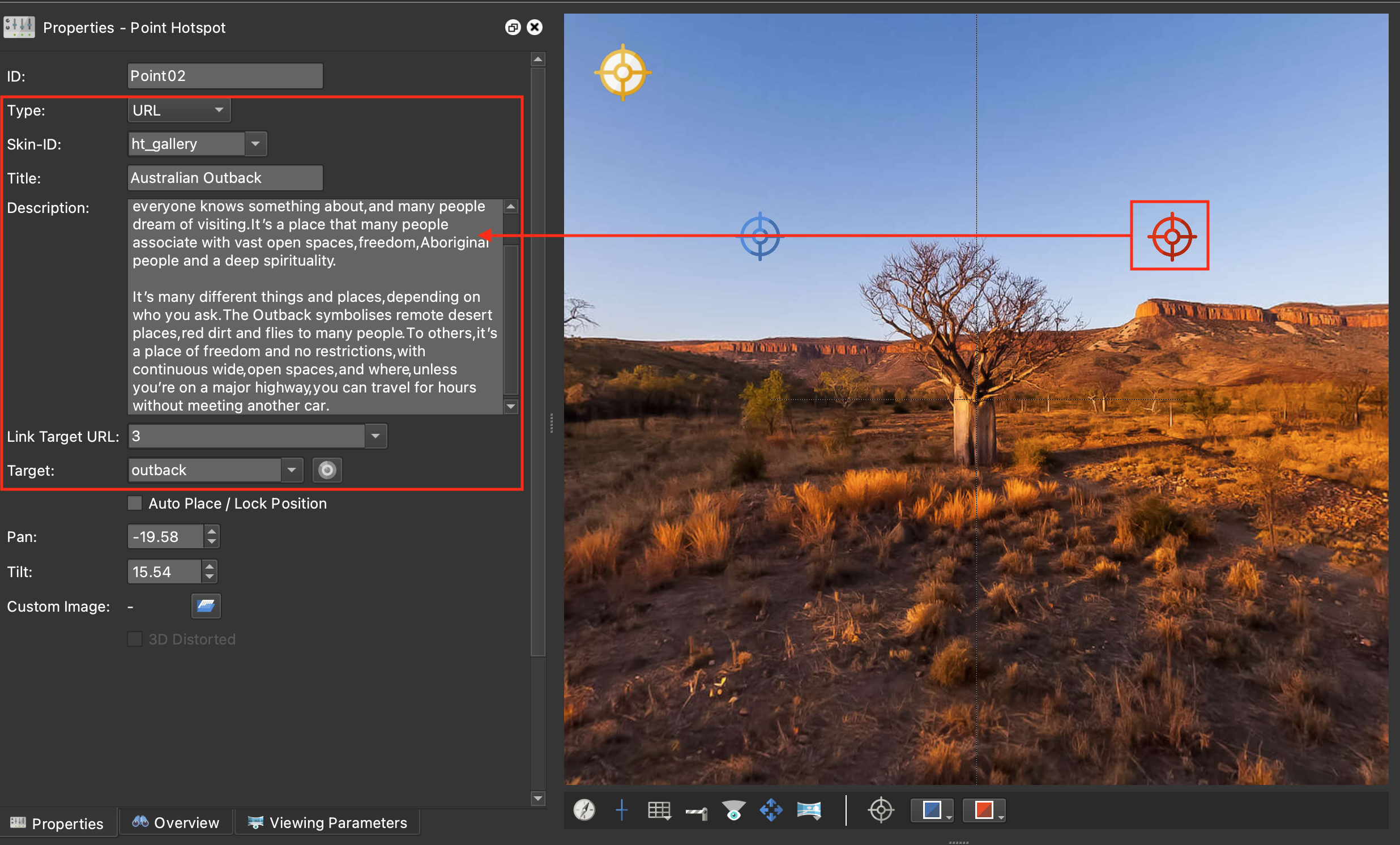The height and width of the screenshot is (845, 1400).
Task: Open the Skin-ID ht_gallery dropdown arrow
Action: pos(255,144)
